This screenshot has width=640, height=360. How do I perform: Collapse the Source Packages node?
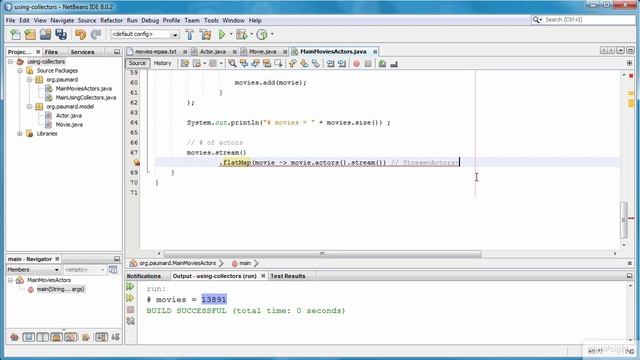tap(20, 71)
